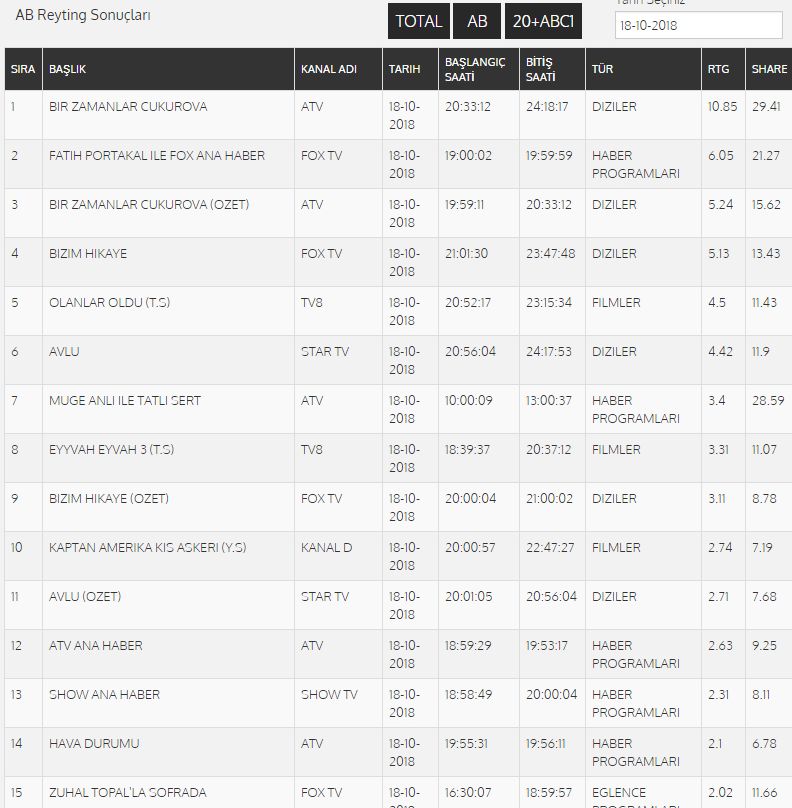Click start time 20:01:05

pos(468,596)
